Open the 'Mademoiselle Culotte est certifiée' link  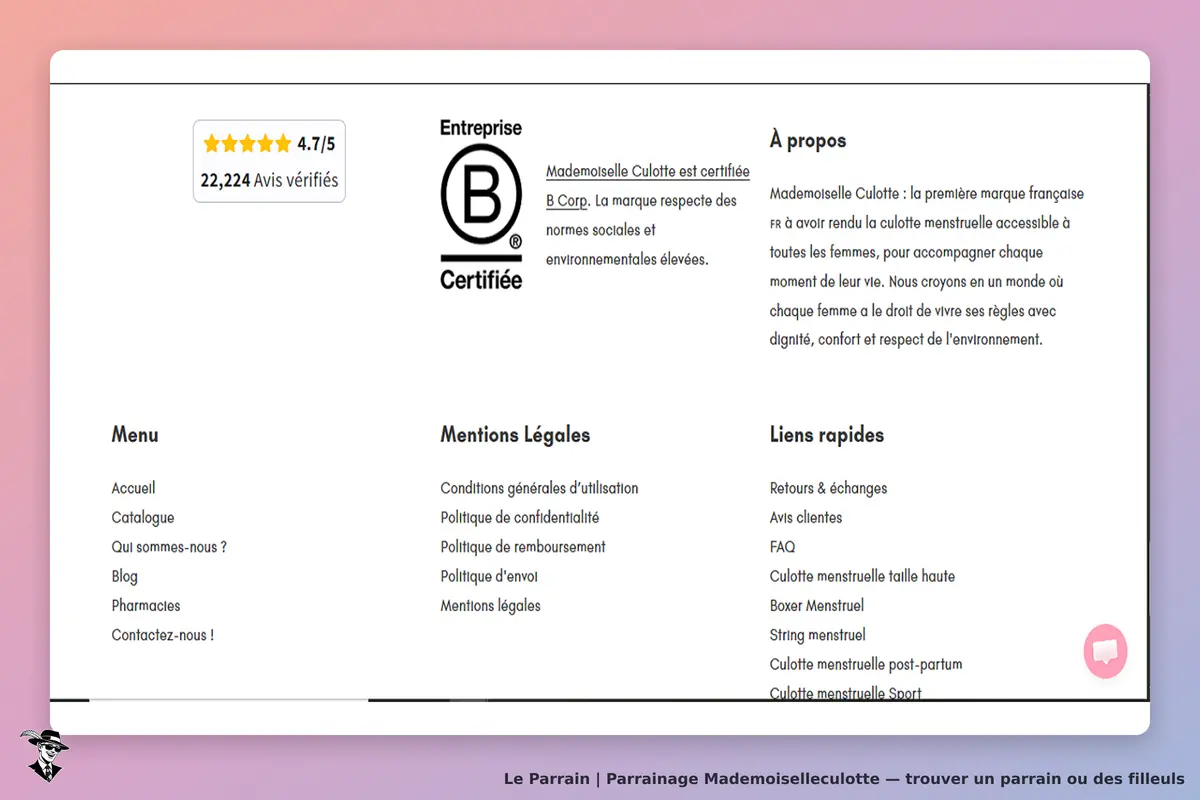pyautogui.click(x=648, y=186)
